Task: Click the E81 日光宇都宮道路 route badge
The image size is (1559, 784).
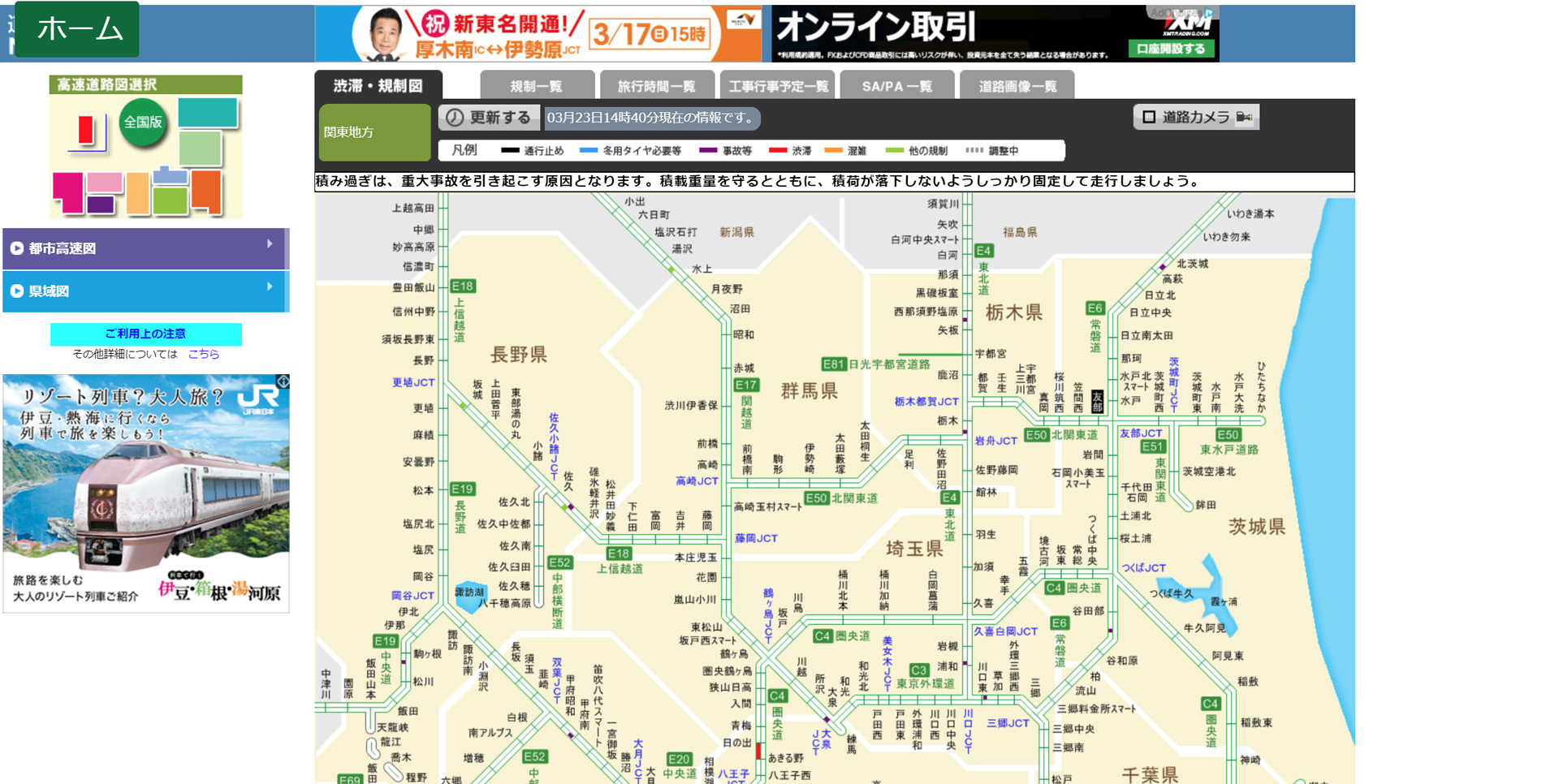Action: click(x=833, y=364)
